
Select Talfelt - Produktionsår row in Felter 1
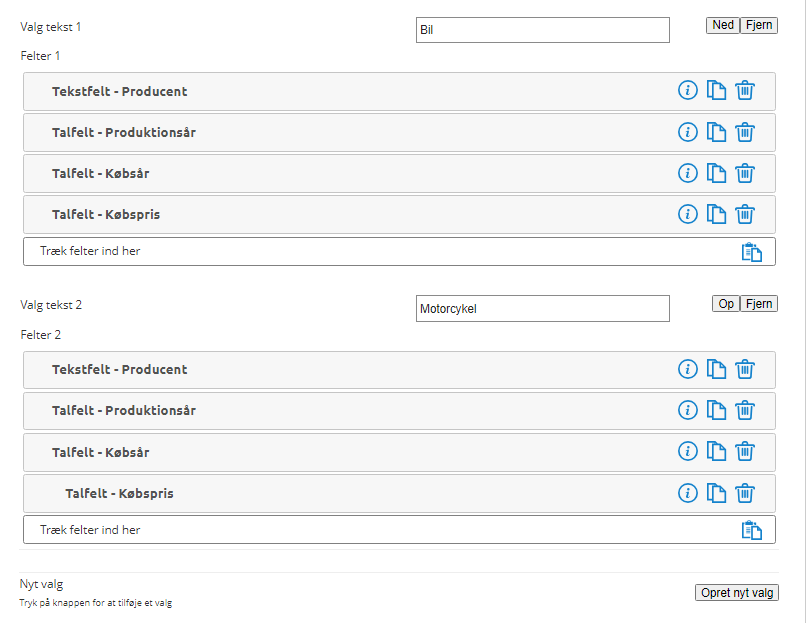[x=399, y=132]
